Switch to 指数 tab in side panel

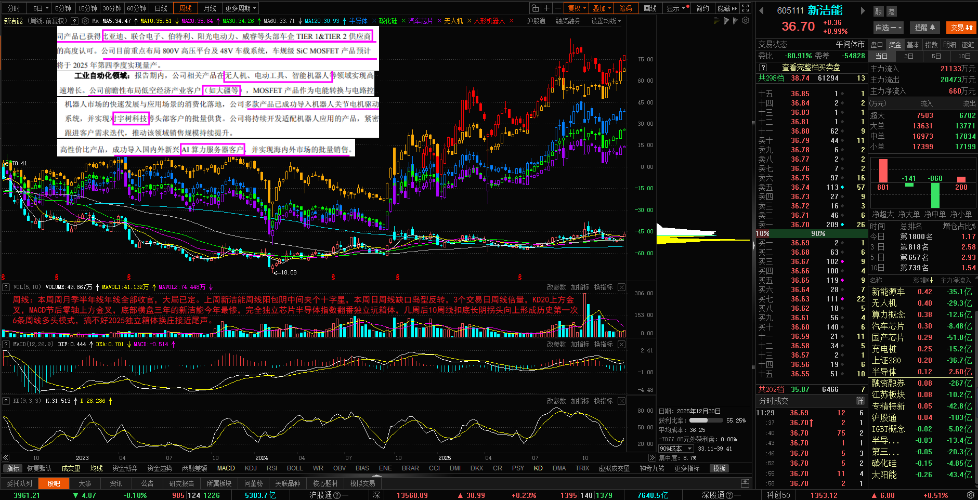[x=931, y=44]
